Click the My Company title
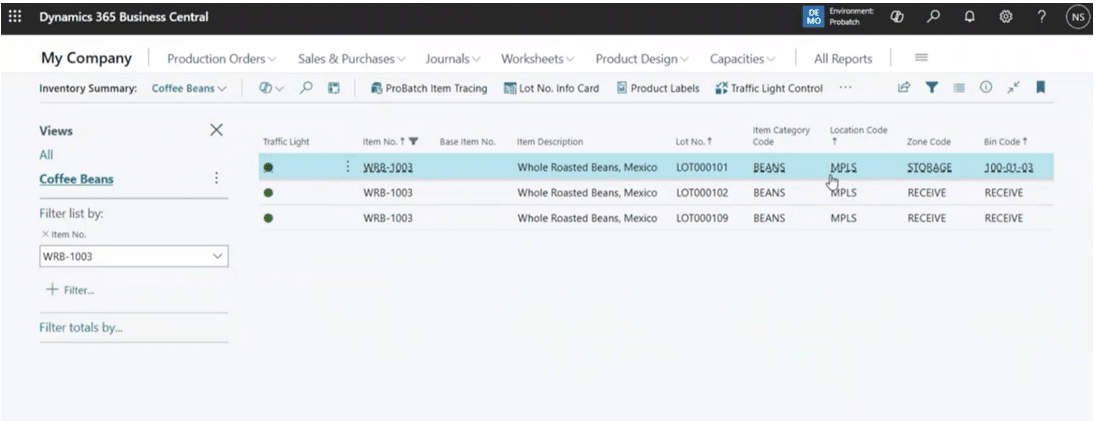Image resolution: width=1095 pixels, height=421 pixels. pyautogui.click(x=86, y=58)
